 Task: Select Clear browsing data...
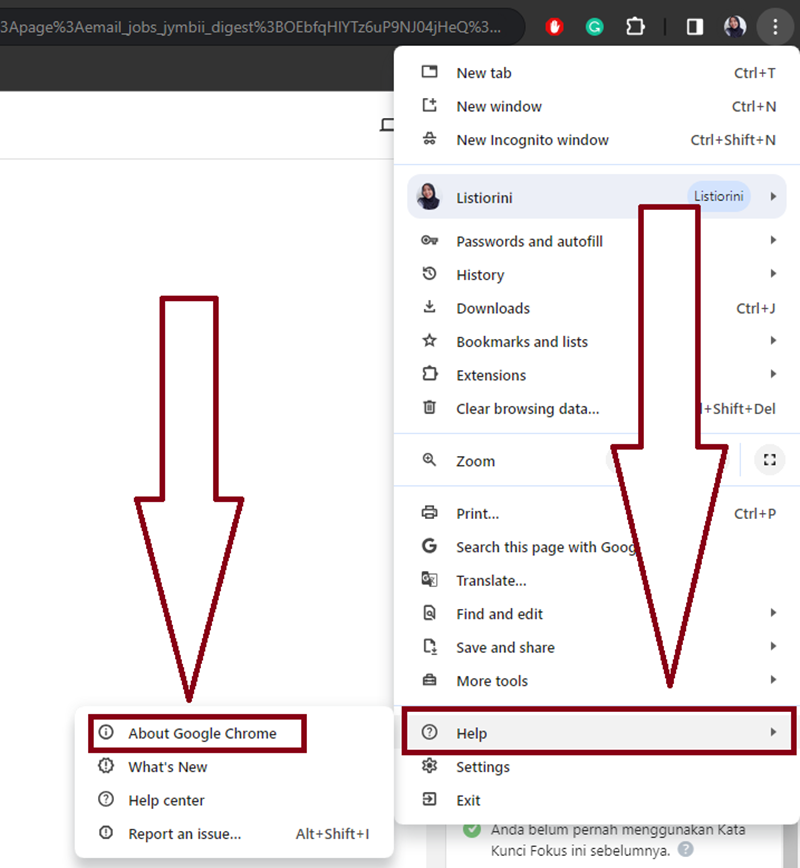[x=598, y=409]
